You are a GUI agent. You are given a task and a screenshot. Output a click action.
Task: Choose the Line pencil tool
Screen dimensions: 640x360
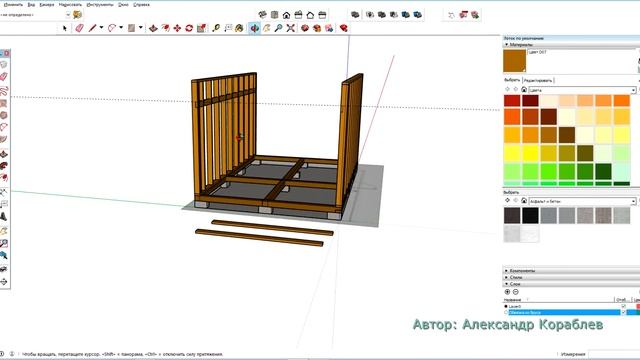(93, 28)
